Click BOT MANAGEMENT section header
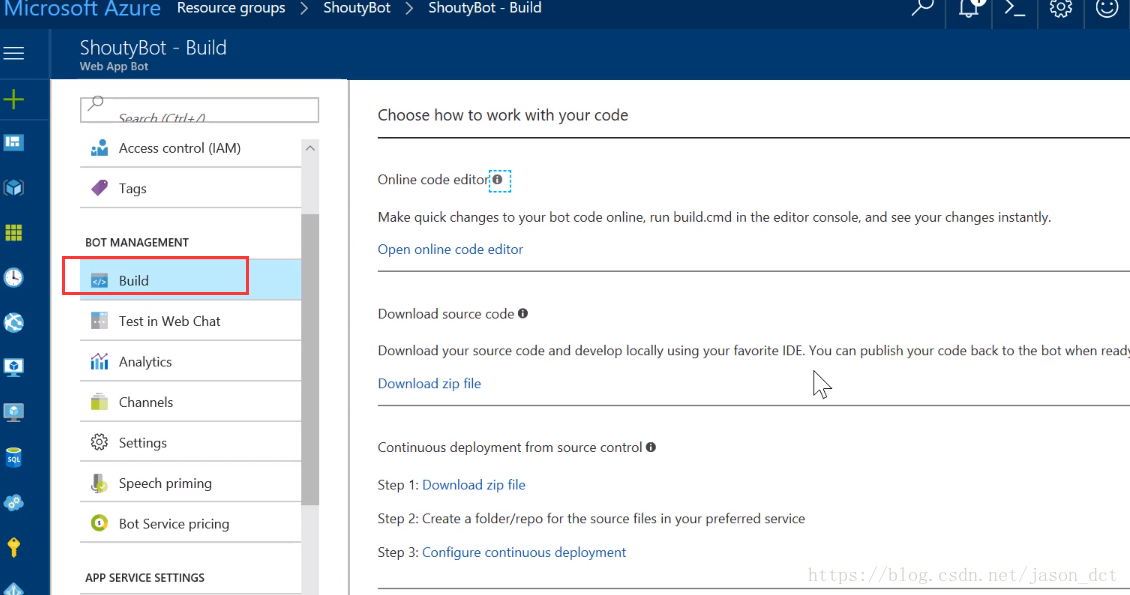Screen dimensions: 1130x595 (x=137, y=242)
